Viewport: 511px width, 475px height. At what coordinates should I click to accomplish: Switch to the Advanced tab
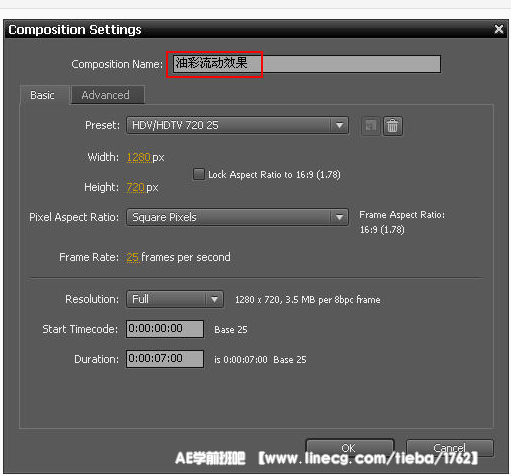tap(107, 95)
